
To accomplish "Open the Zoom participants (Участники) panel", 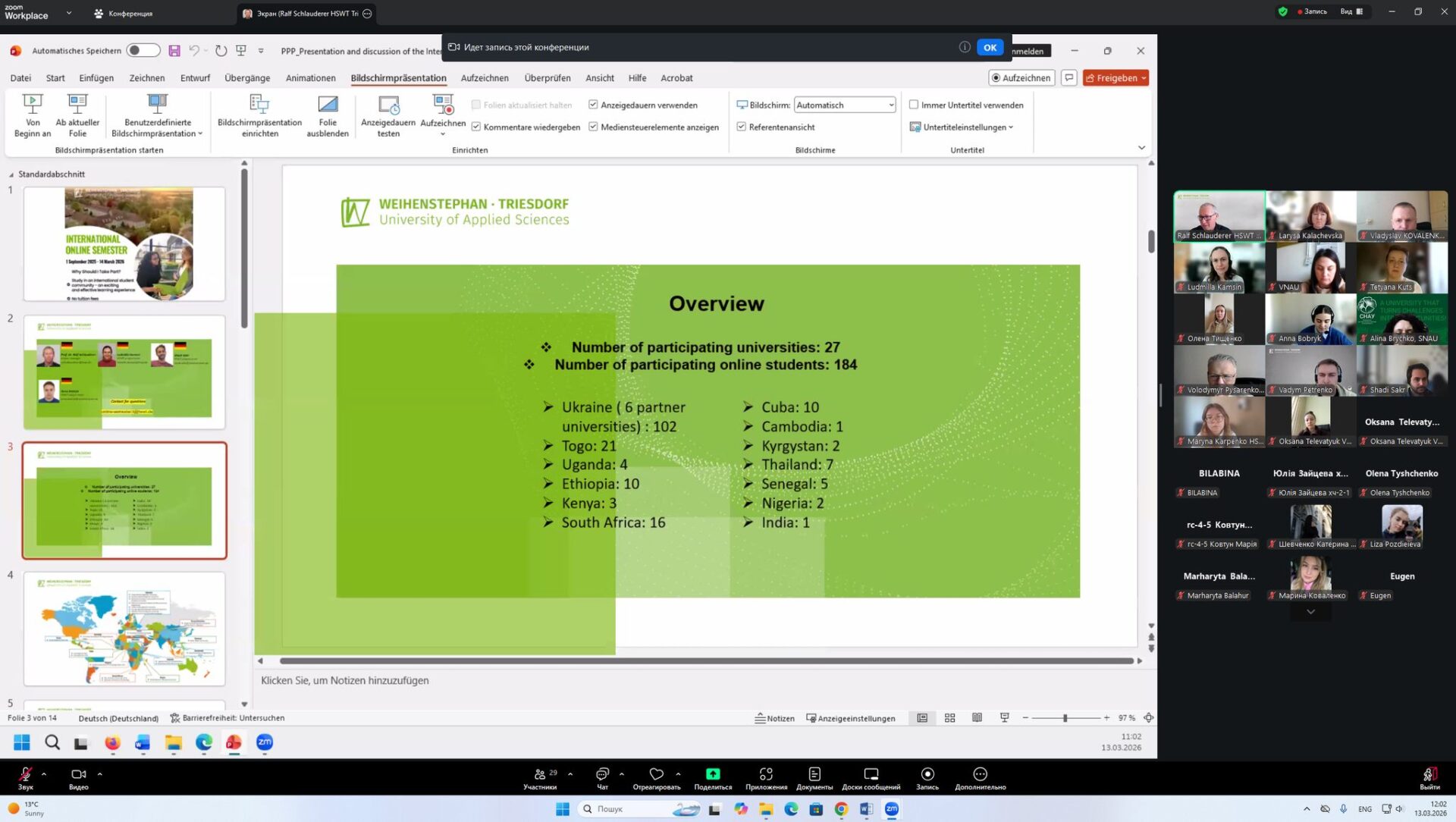I will pos(540,777).
